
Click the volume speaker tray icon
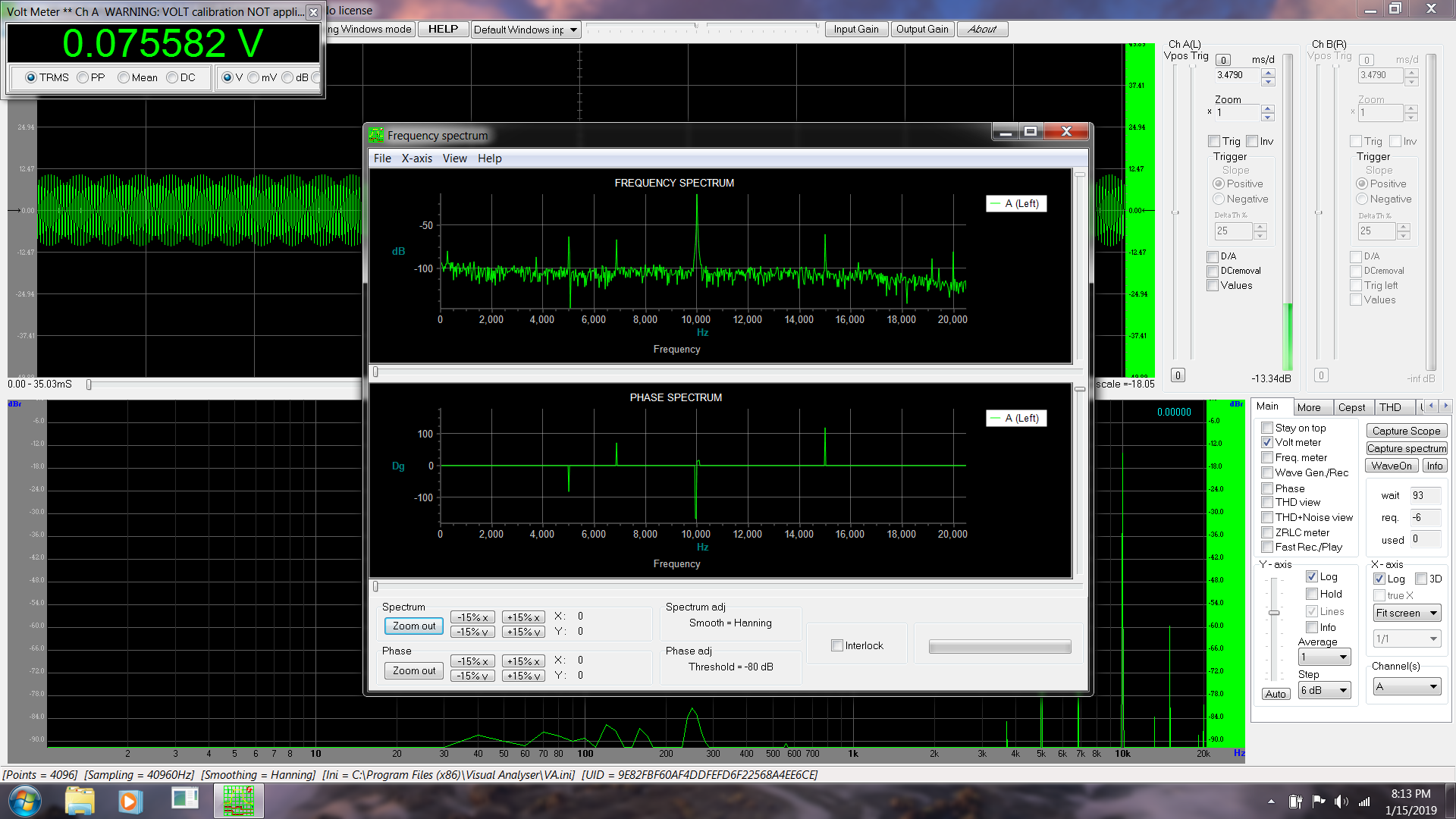(1341, 802)
